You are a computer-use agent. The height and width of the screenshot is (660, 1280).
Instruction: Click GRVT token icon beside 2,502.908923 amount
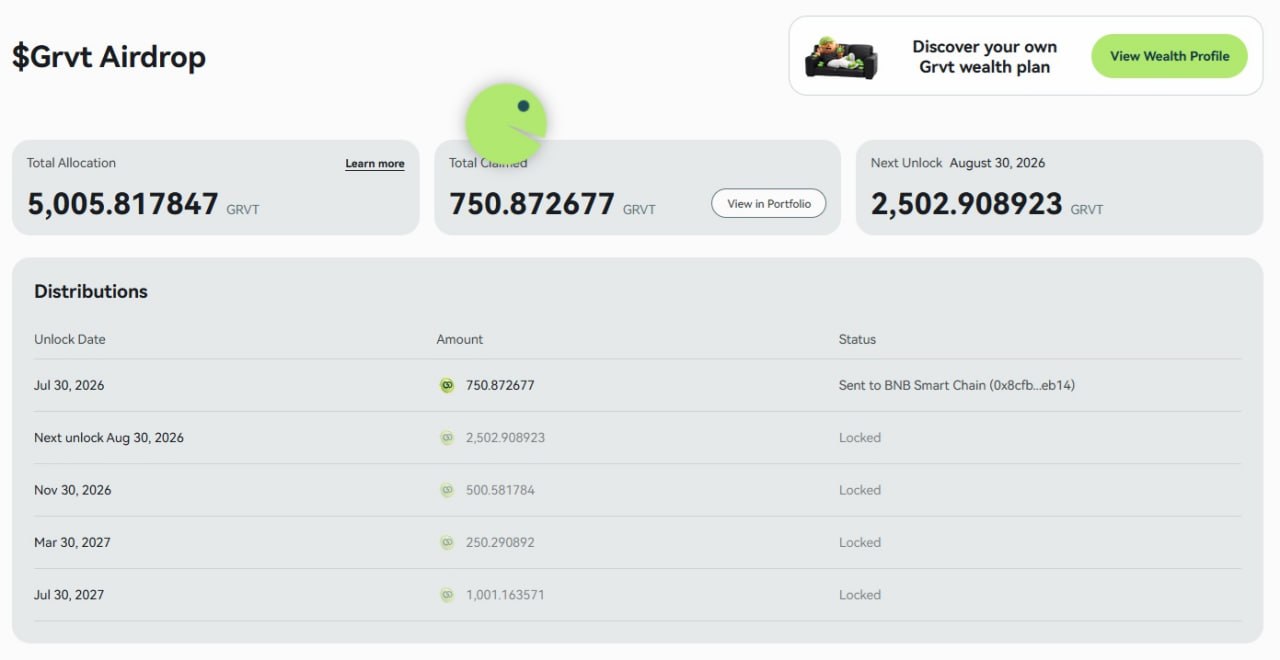pyautogui.click(x=447, y=437)
